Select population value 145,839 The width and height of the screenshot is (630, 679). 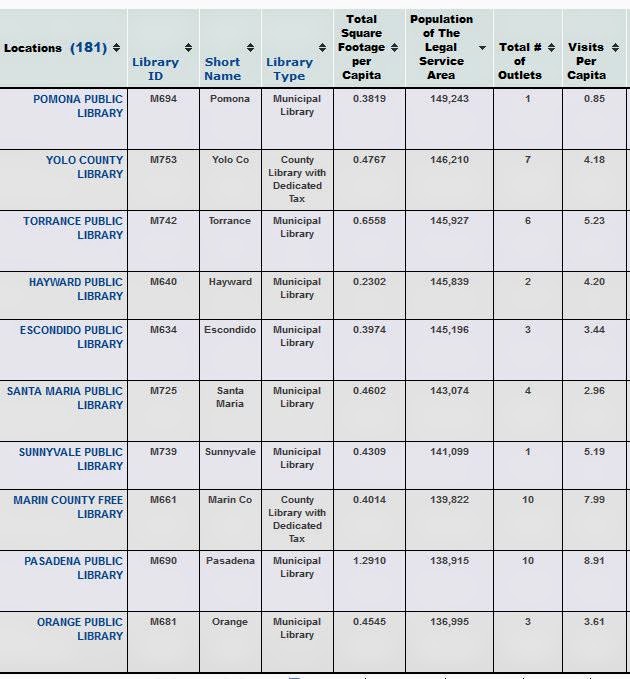(449, 282)
